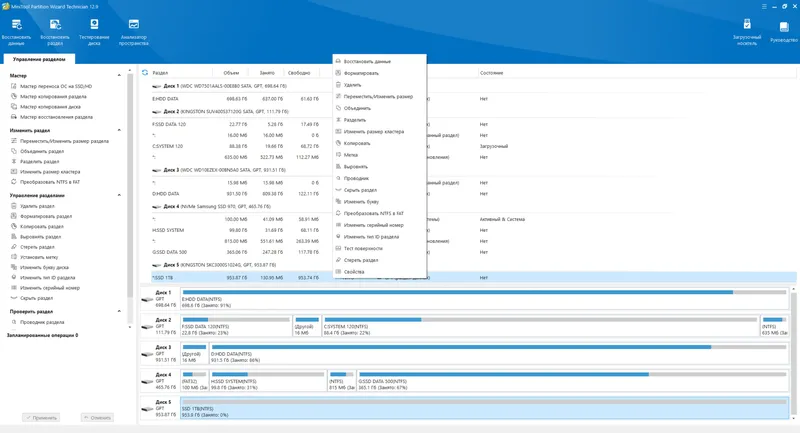Select Удалить in context menu

point(380,85)
